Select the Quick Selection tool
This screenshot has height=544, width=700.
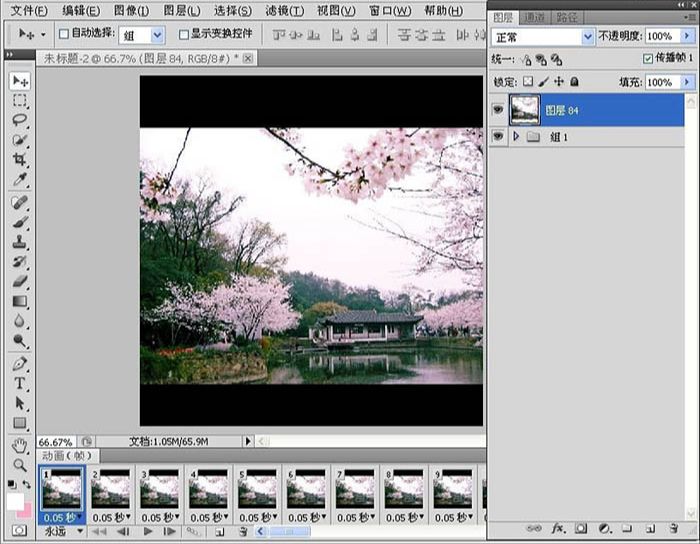point(20,139)
